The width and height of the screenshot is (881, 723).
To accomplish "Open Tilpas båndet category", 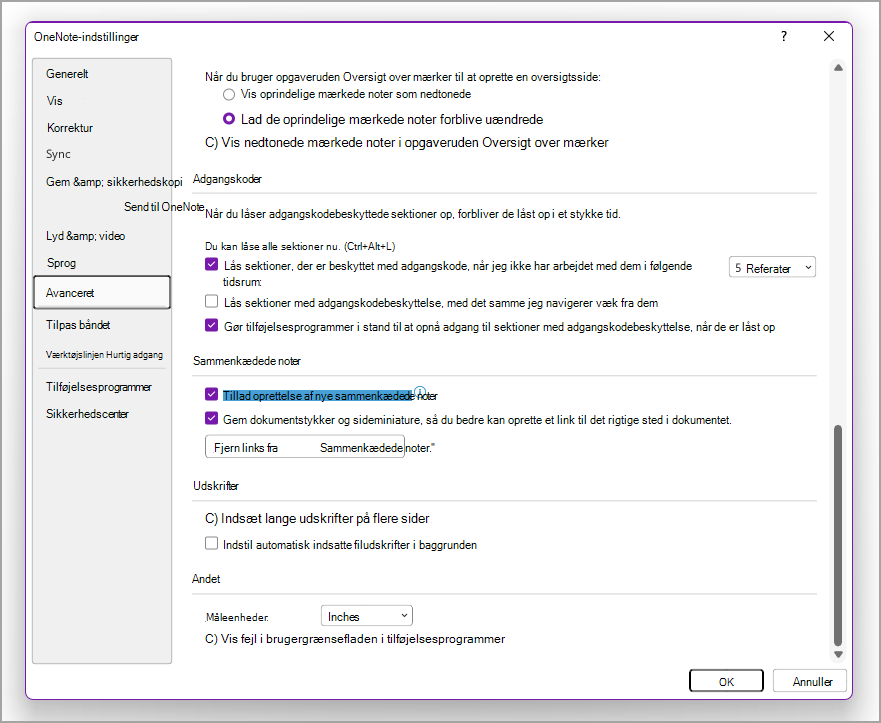I will pos(78,325).
